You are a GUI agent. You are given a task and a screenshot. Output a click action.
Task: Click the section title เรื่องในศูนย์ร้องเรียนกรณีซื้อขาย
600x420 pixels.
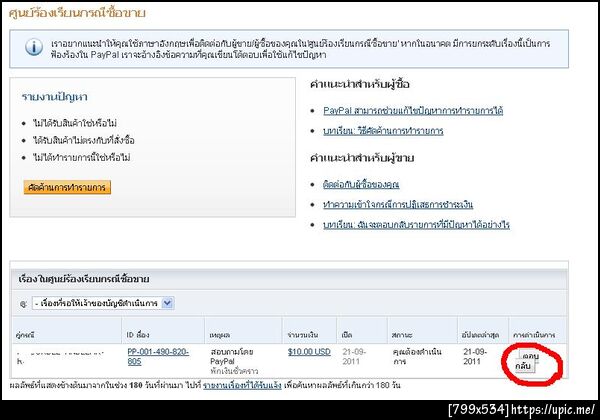[84, 279]
